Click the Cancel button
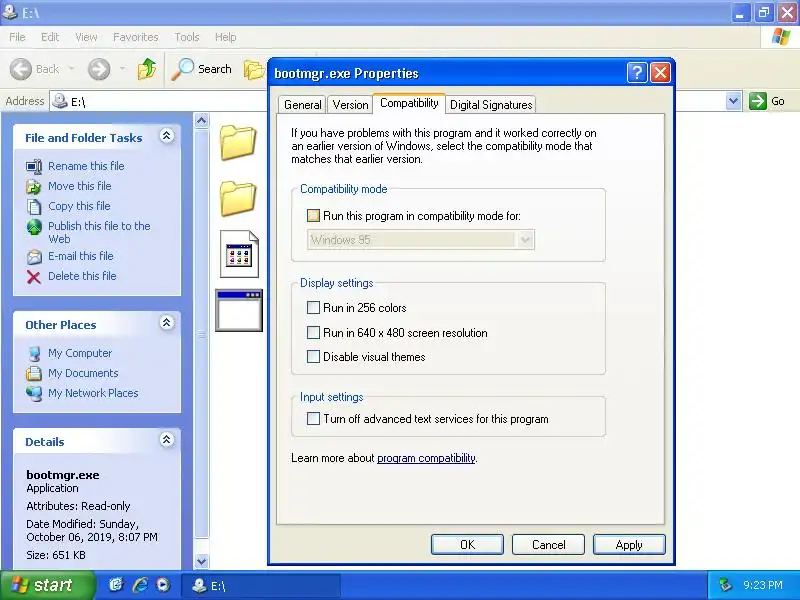Screen dimensions: 800x600 pos(548,544)
